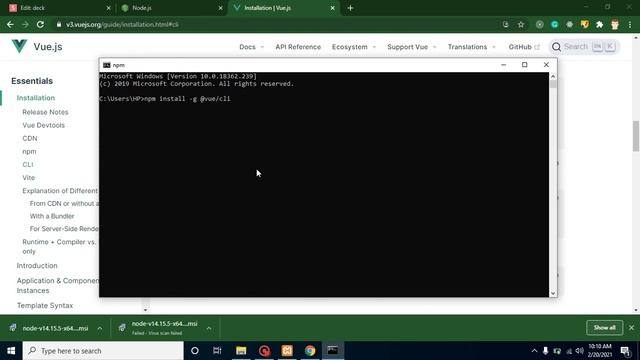This screenshot has height=360, width=640.
Task: Open the Chrome extensions puzzle icon
Action: (x=600, y=24)
